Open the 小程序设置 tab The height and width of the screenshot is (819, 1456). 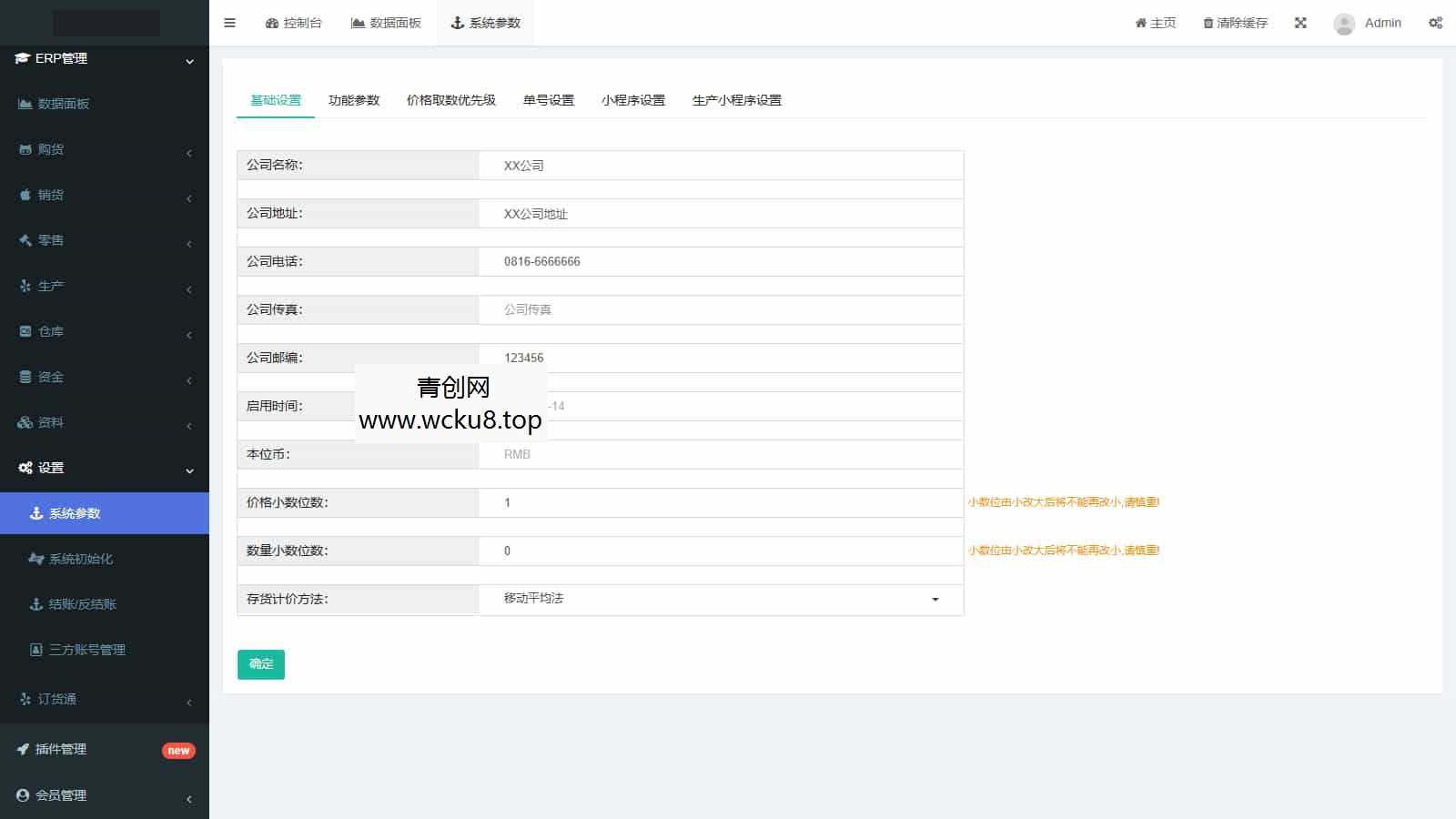pyautogui.click(x=634, y=100)
